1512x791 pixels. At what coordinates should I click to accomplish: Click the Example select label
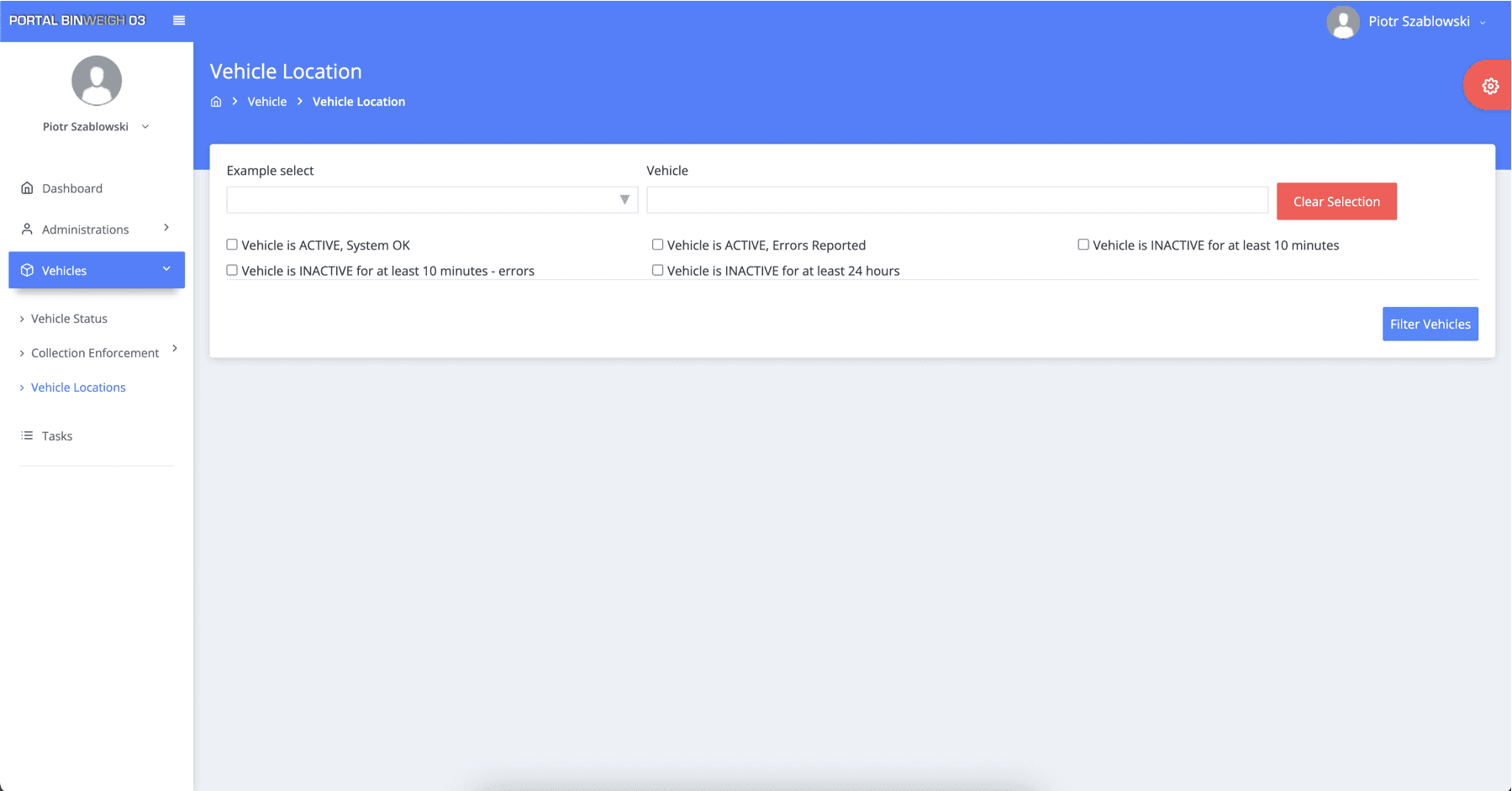270,171
